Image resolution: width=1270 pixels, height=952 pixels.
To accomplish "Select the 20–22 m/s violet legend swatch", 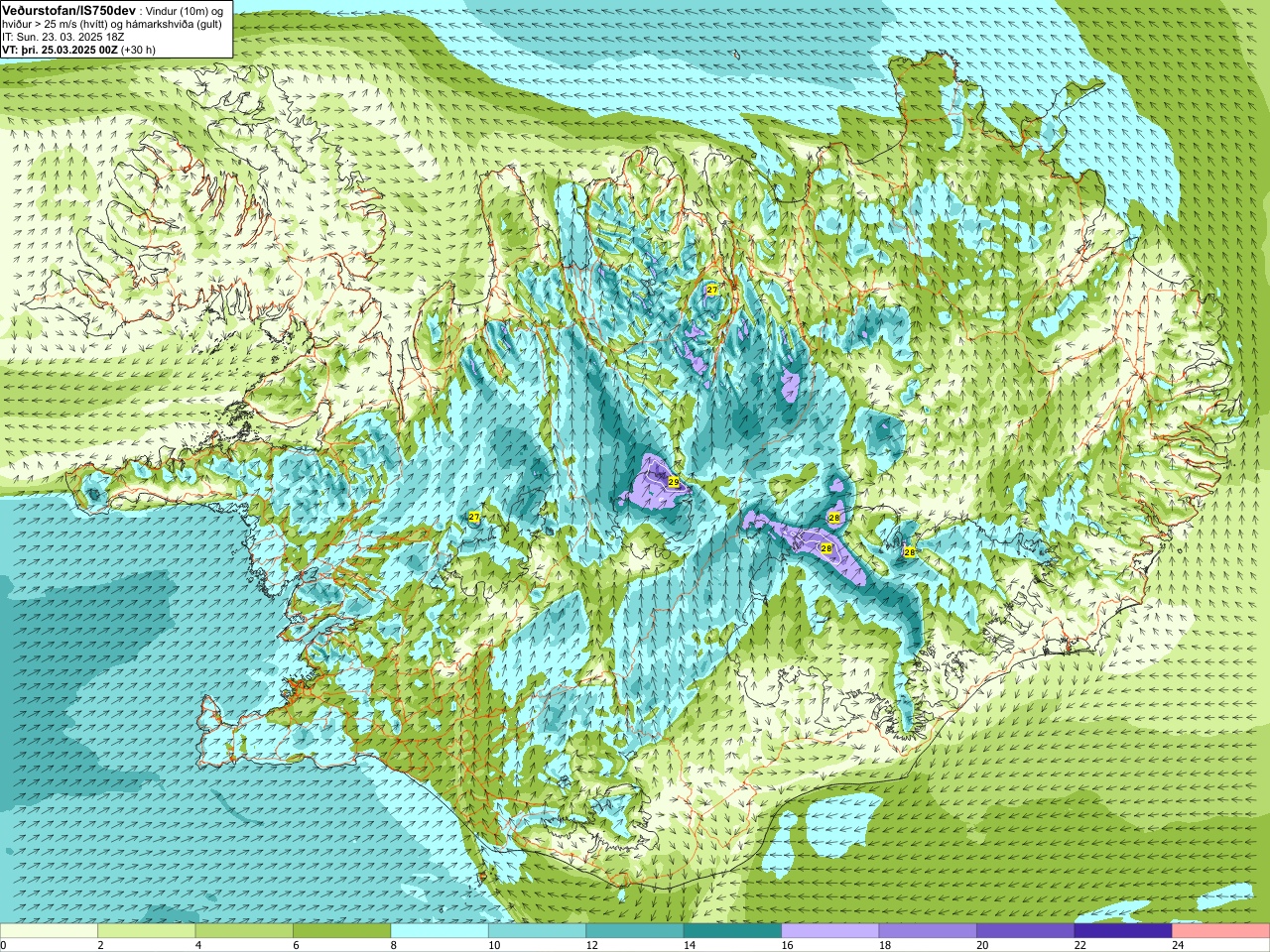I will 1026,931.
